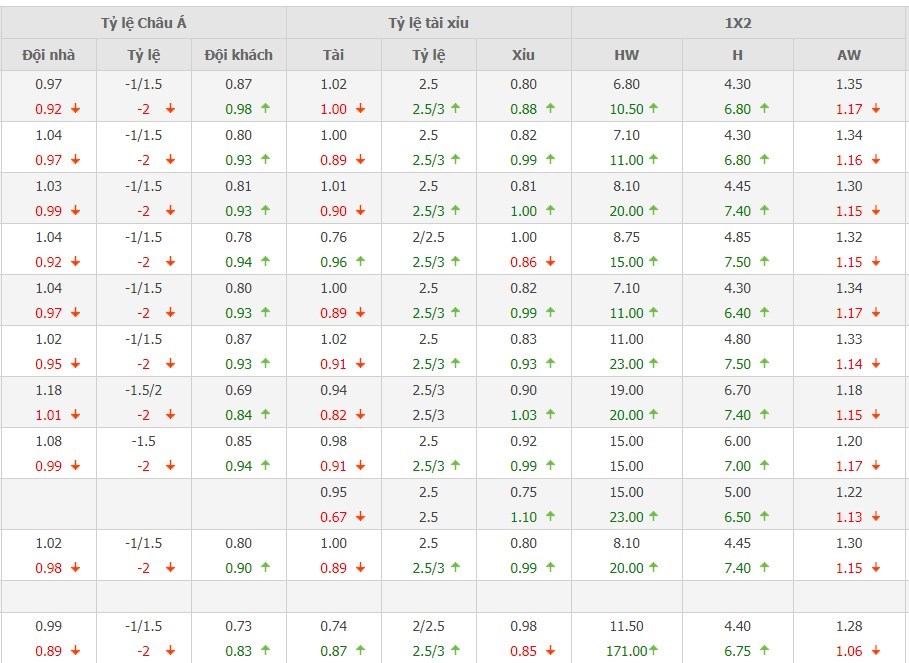Click the AW column header
Image resolution: width=909 pixels, height=663 pixels.
tap(849, 55)
